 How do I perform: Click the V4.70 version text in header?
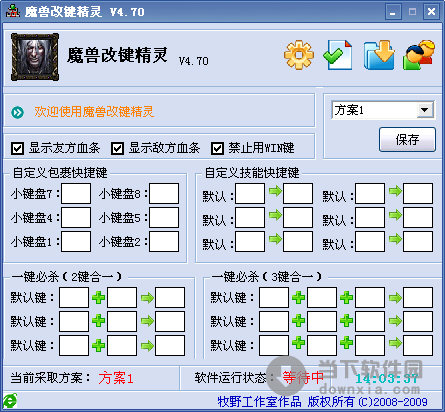pyautogui.click(x=194, y=61)
